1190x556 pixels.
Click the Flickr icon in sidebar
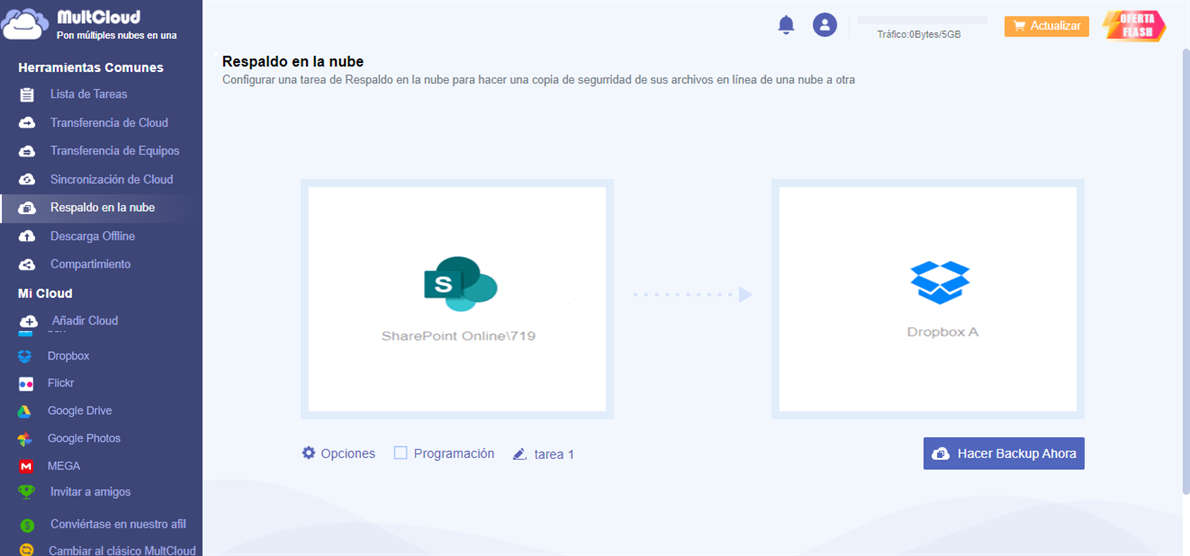point(25,384)
